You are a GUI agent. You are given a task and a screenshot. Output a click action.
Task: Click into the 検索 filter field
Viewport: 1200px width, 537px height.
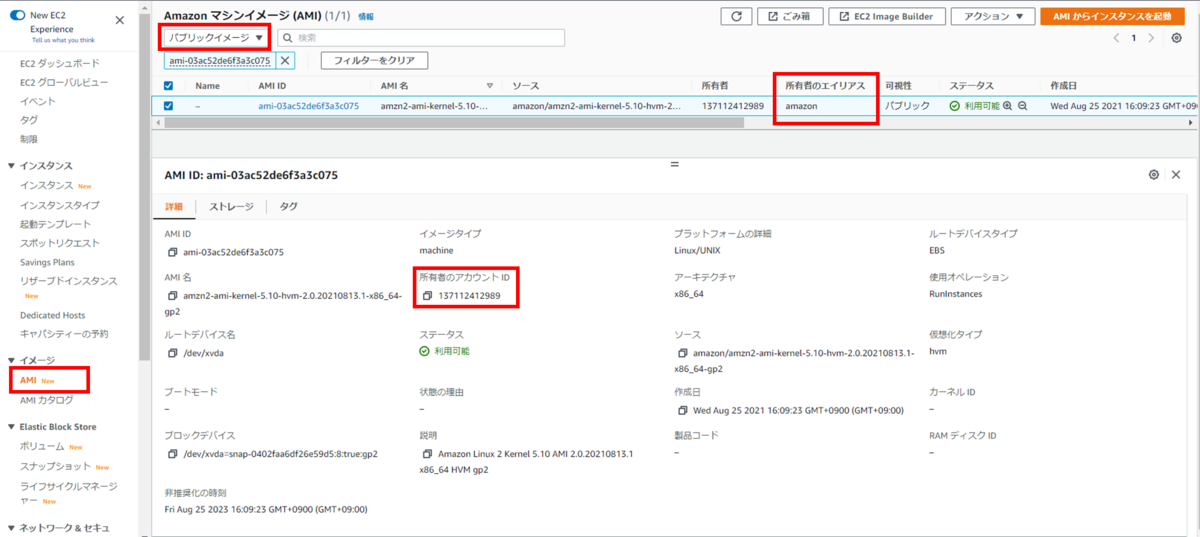(421, 37)
